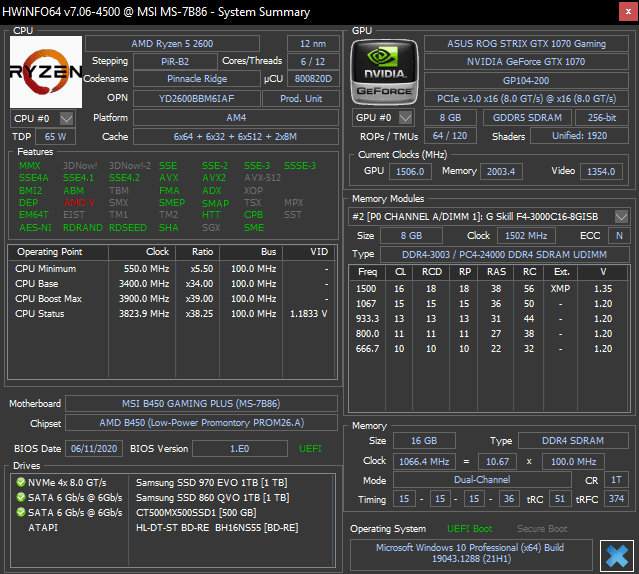Screen dimensions: 639x574
Task: Click the 65 W TDP value
Action: 55,136
